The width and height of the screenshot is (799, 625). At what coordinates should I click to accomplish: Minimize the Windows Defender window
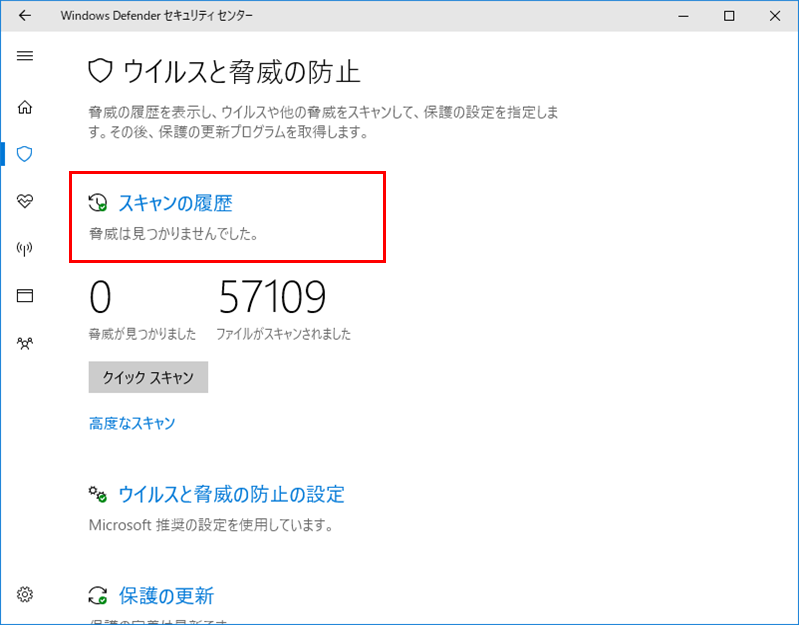click(683, 16)
